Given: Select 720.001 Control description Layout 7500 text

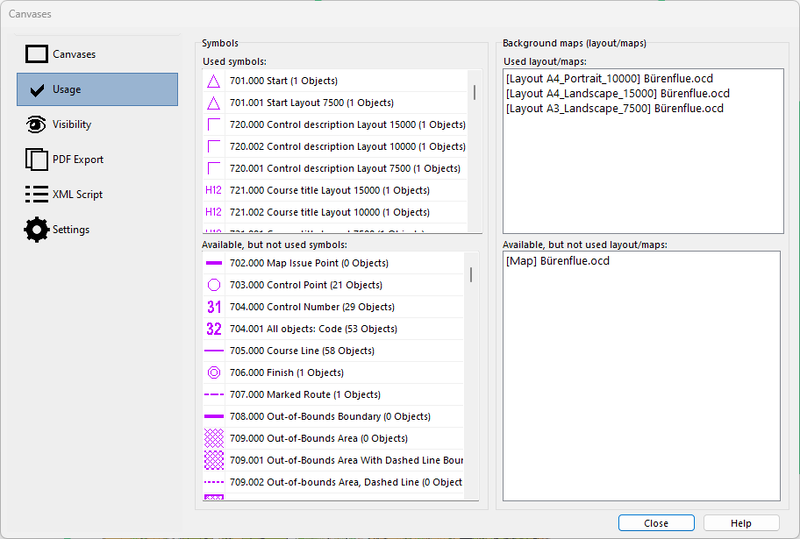Looking at the screenshot, I should (345, 168).
